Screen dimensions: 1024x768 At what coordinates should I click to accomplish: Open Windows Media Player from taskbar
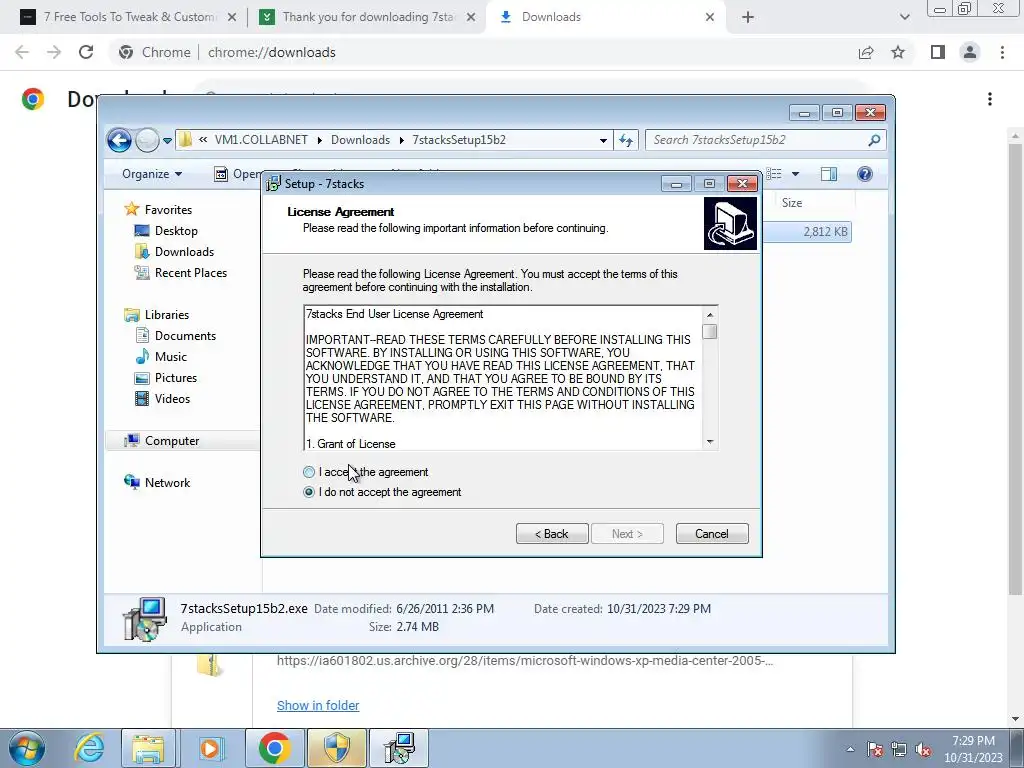[x=210, y=748]
